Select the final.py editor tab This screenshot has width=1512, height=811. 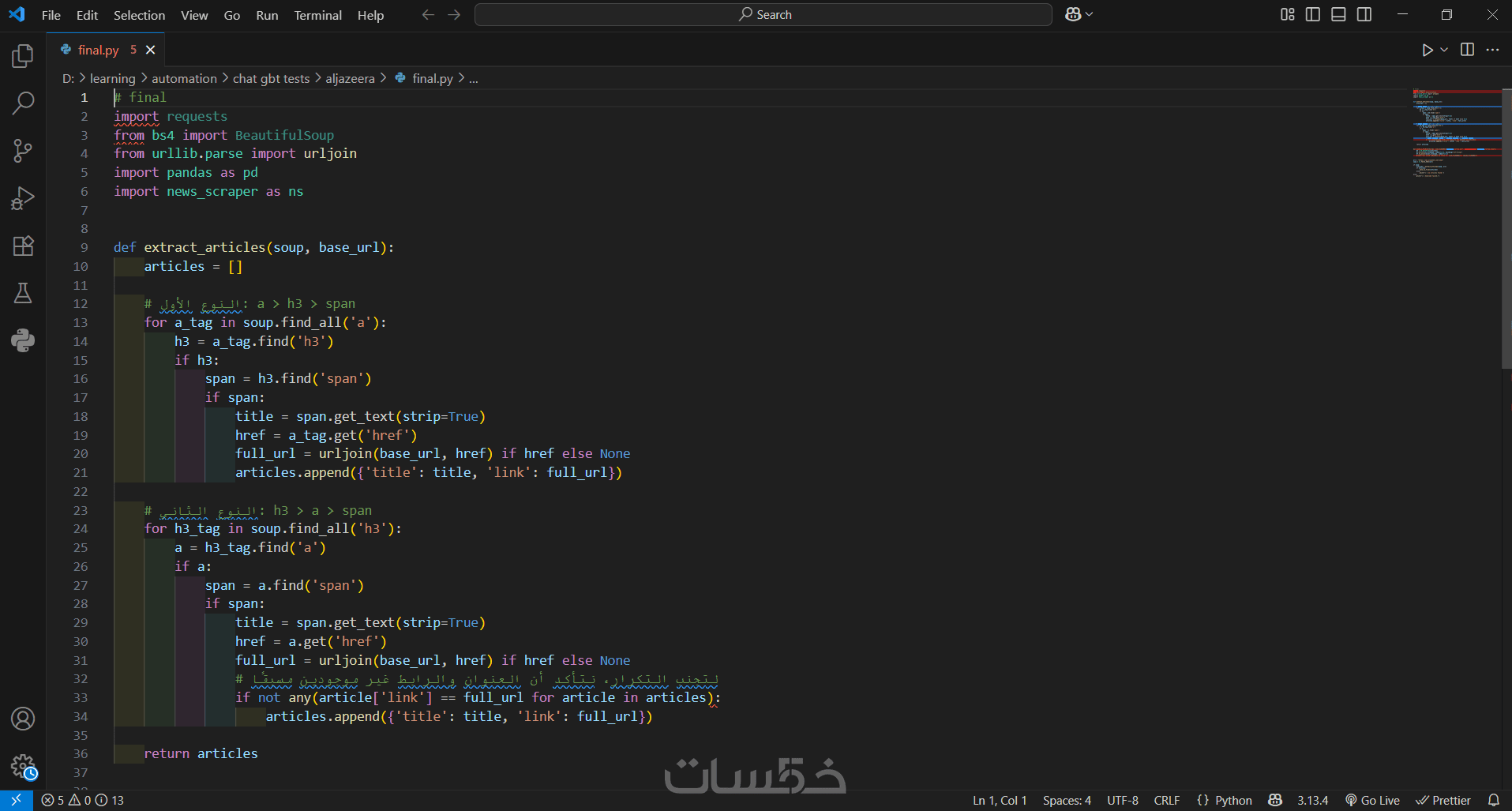click(106, 50)
